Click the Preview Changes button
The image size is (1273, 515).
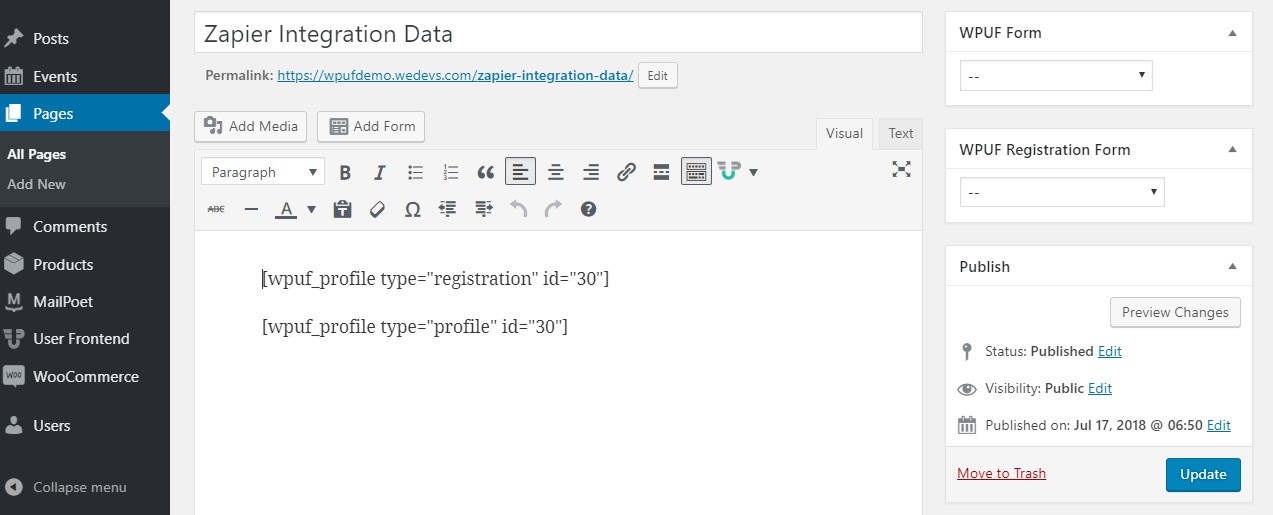pyautogui.click(x=1175, y=312)
